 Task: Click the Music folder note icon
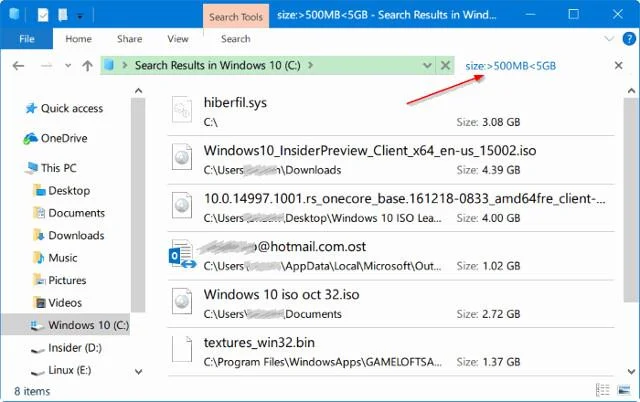39,258
